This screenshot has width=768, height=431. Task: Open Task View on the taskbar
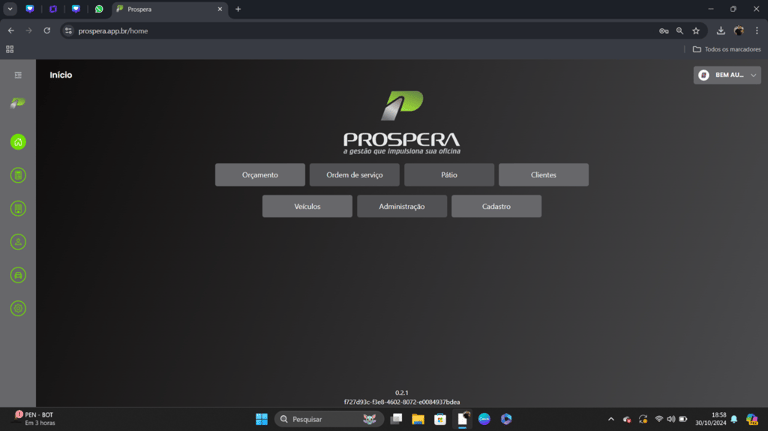pos(396,419)
